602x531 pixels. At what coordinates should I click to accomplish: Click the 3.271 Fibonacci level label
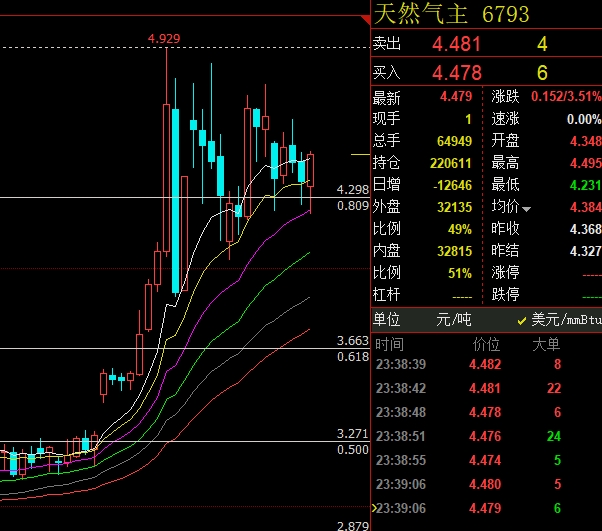pos(352,433)
